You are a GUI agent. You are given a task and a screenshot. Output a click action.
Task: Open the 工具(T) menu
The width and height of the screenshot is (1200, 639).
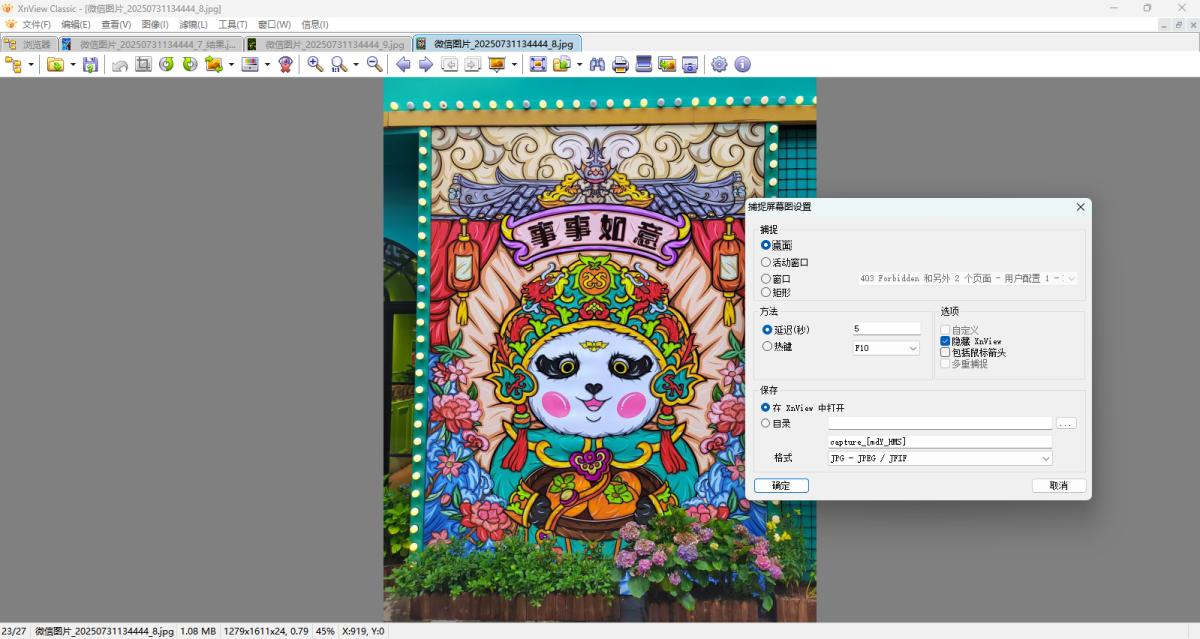click(232, 24)
